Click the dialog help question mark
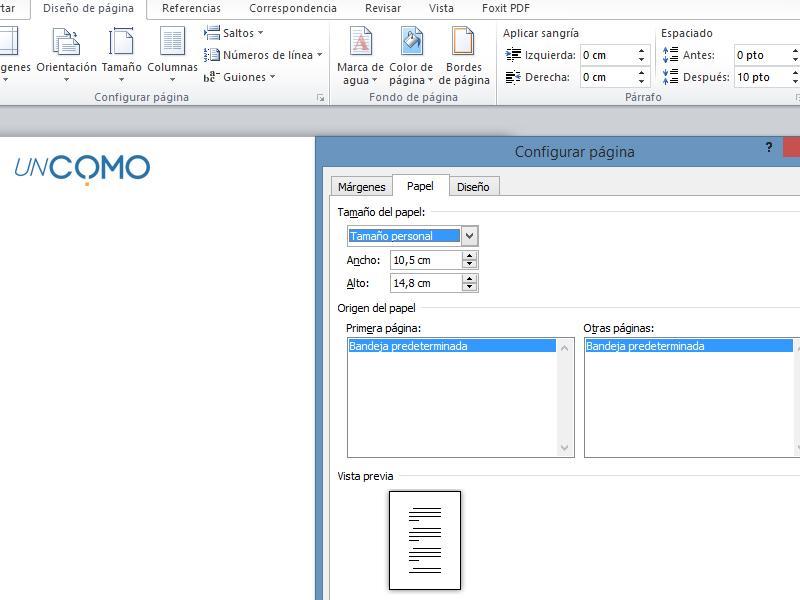The width and height of the screenshot is (800, 600). click(768, 148)
